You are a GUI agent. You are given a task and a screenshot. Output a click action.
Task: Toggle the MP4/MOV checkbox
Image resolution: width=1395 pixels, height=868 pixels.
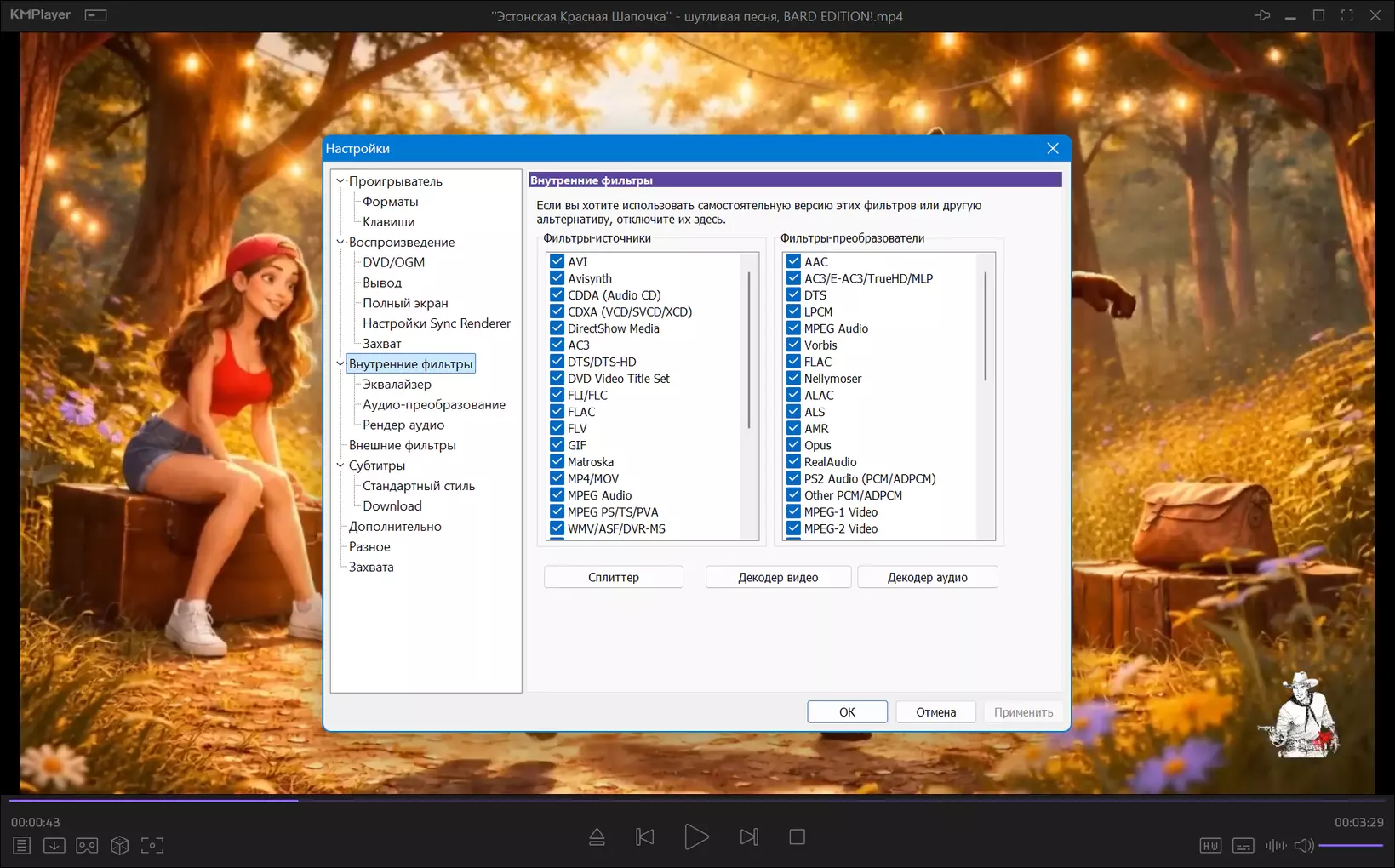(x=557, y=478)
